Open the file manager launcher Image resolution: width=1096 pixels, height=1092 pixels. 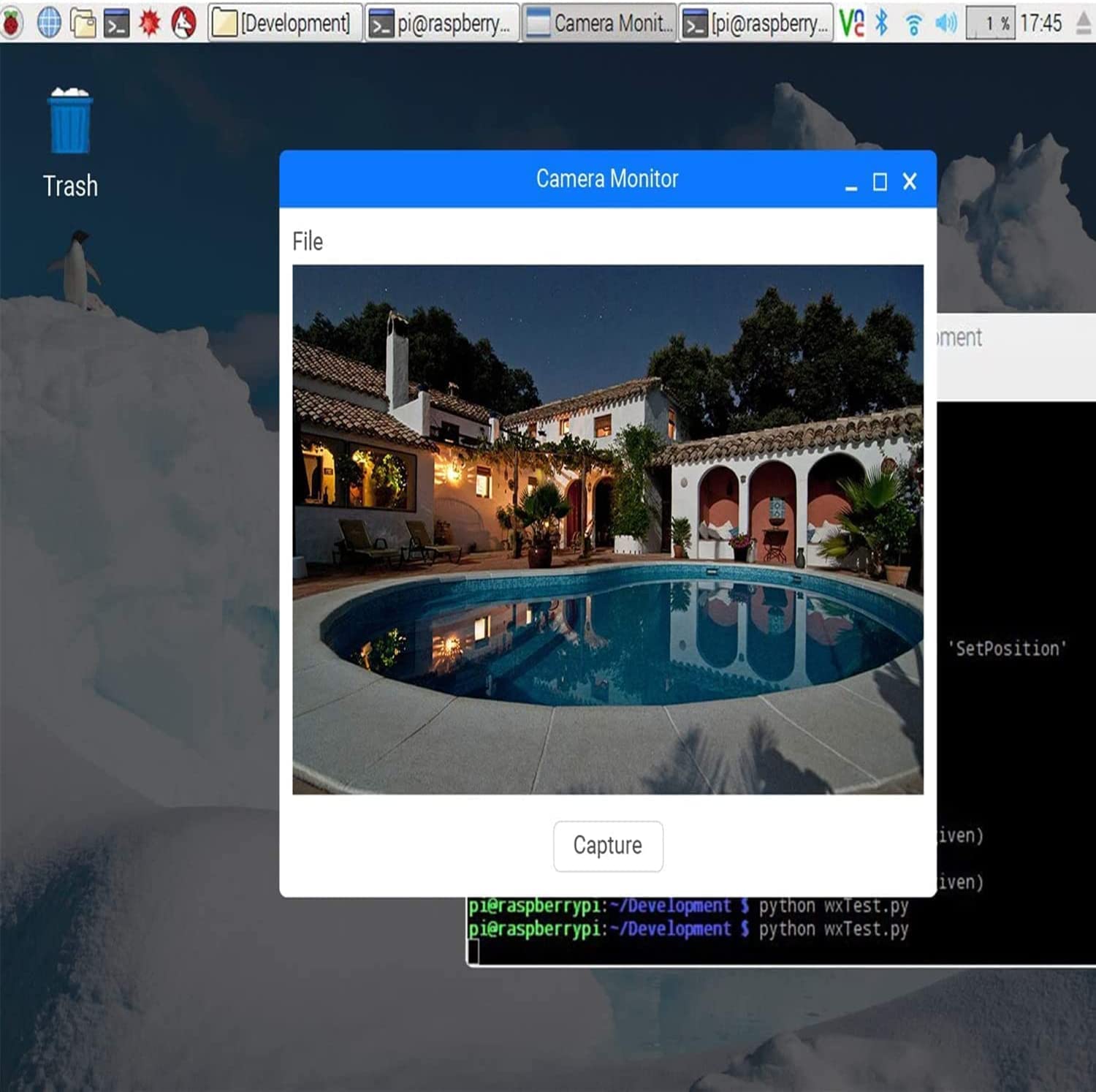tap(83, 23)
